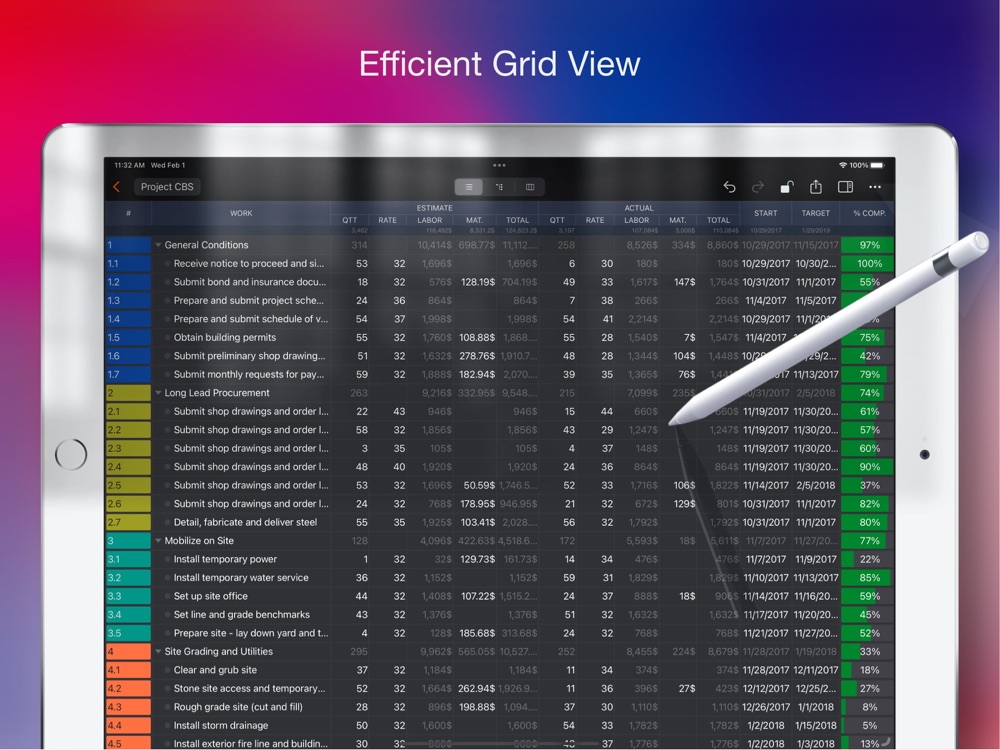
Task: Click the TARGET column header
Action: [x=815, y=213]
